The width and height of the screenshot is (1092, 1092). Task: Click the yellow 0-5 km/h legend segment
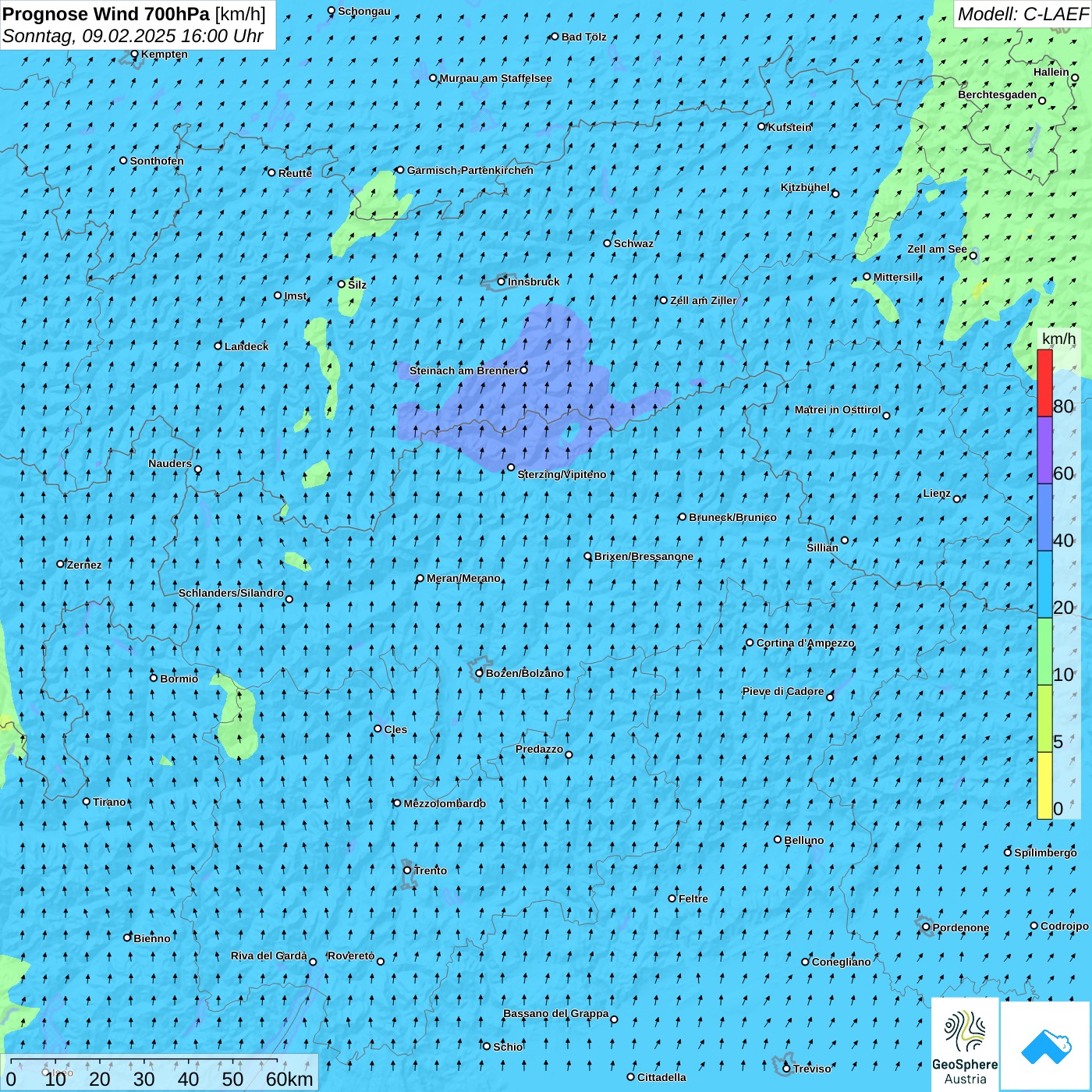(x=1044, y=785)
